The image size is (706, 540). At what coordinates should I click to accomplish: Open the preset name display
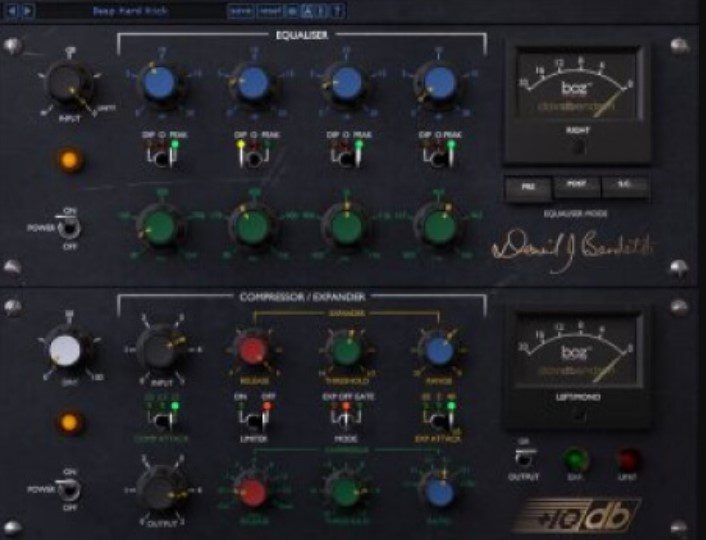pos(131,11)
